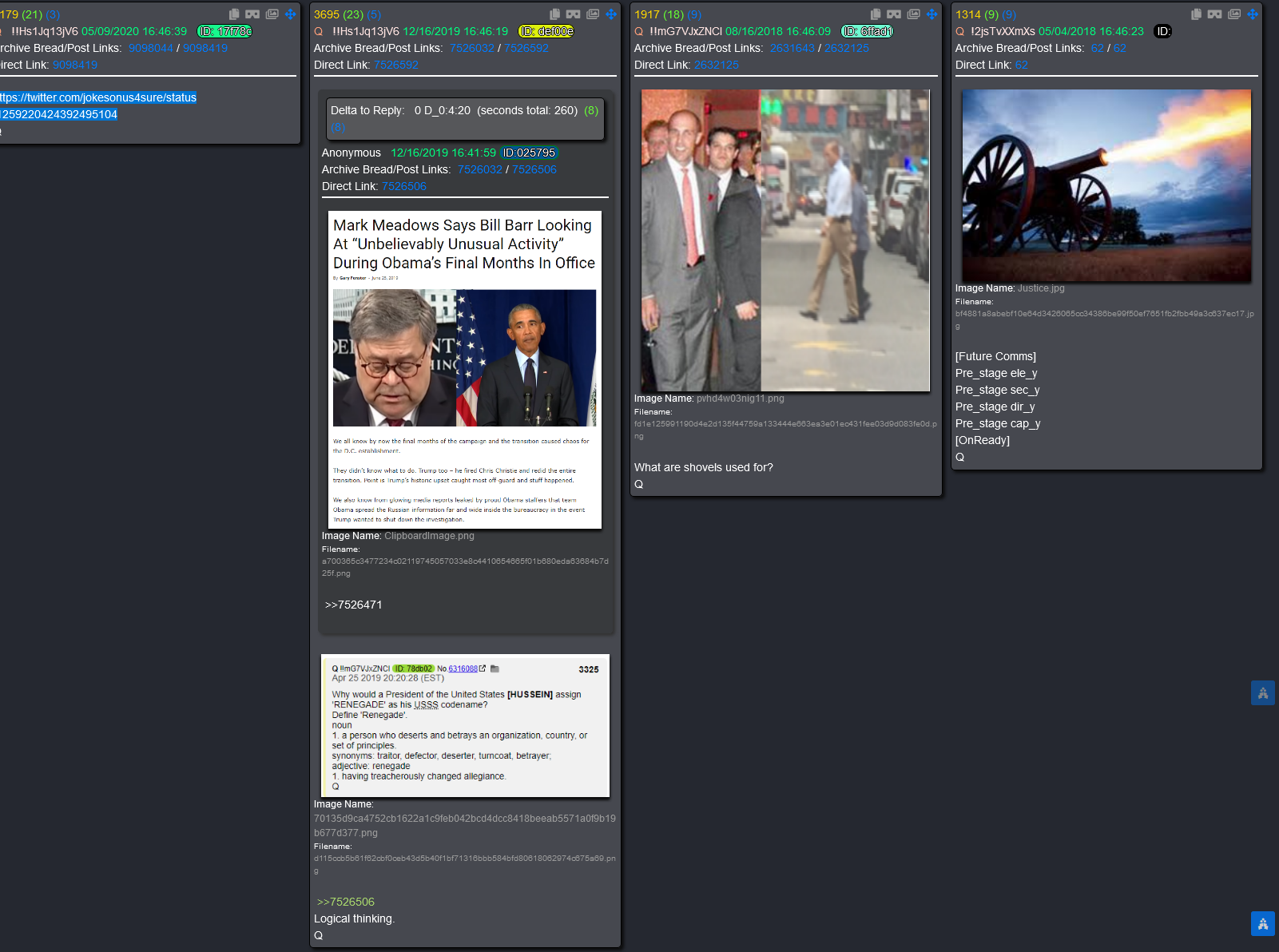Click the goggles icon on post 3695
Image resolution: width=1279 pixels, height=952 pixels.
(574, 14)
